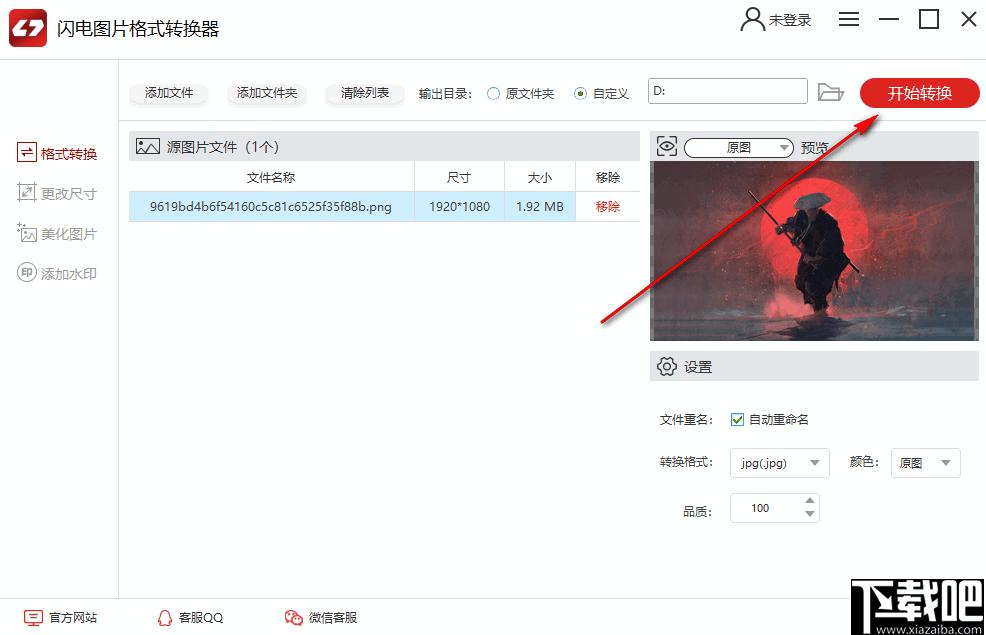The width and height of the screenshot is (986, 635).
Task: Click the app logo icon in title bar
Action: click(28, 28)
